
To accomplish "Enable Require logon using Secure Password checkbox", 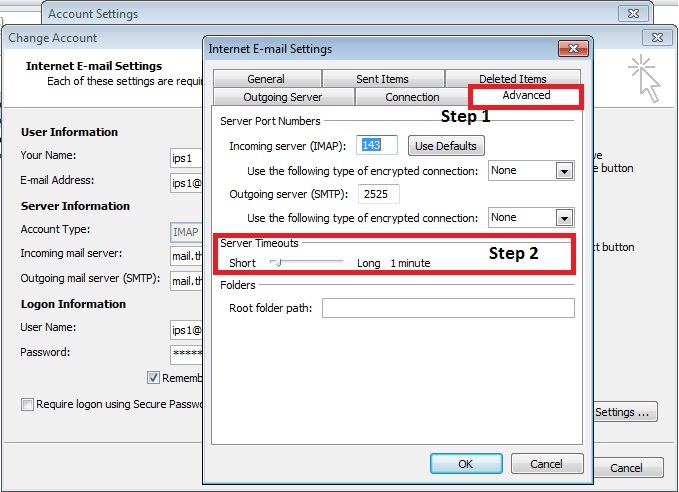I will pyautogui.click(x=27, y=404).
